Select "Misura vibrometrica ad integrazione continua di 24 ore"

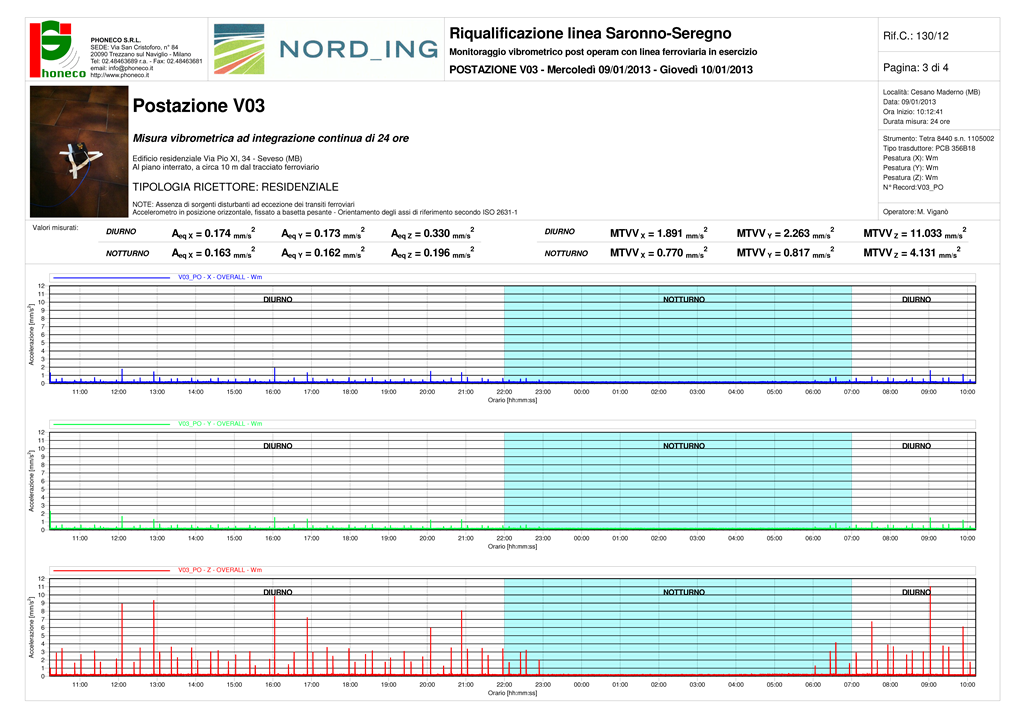pos(271,138)
